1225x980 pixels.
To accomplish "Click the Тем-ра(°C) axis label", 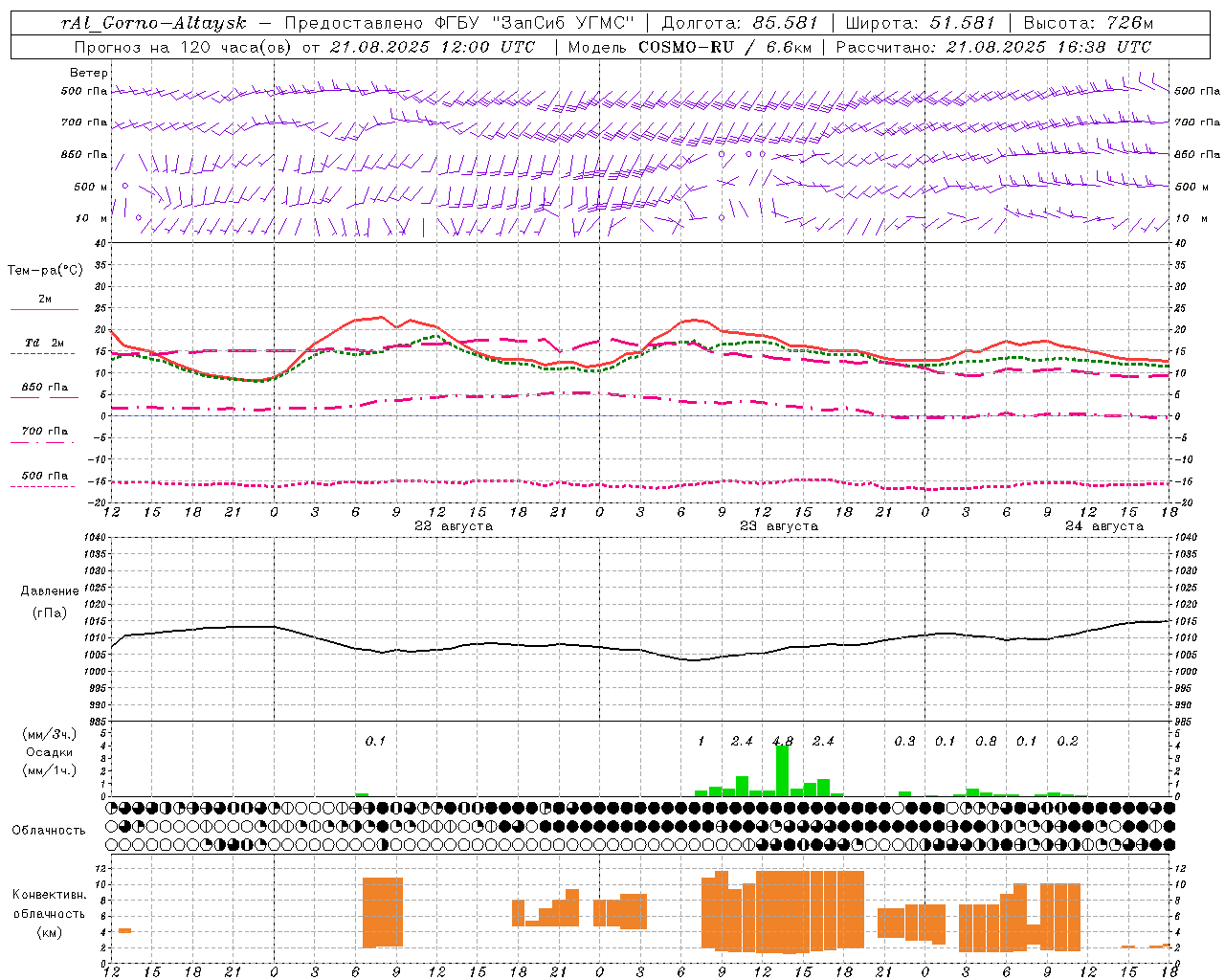I will 45,271.
